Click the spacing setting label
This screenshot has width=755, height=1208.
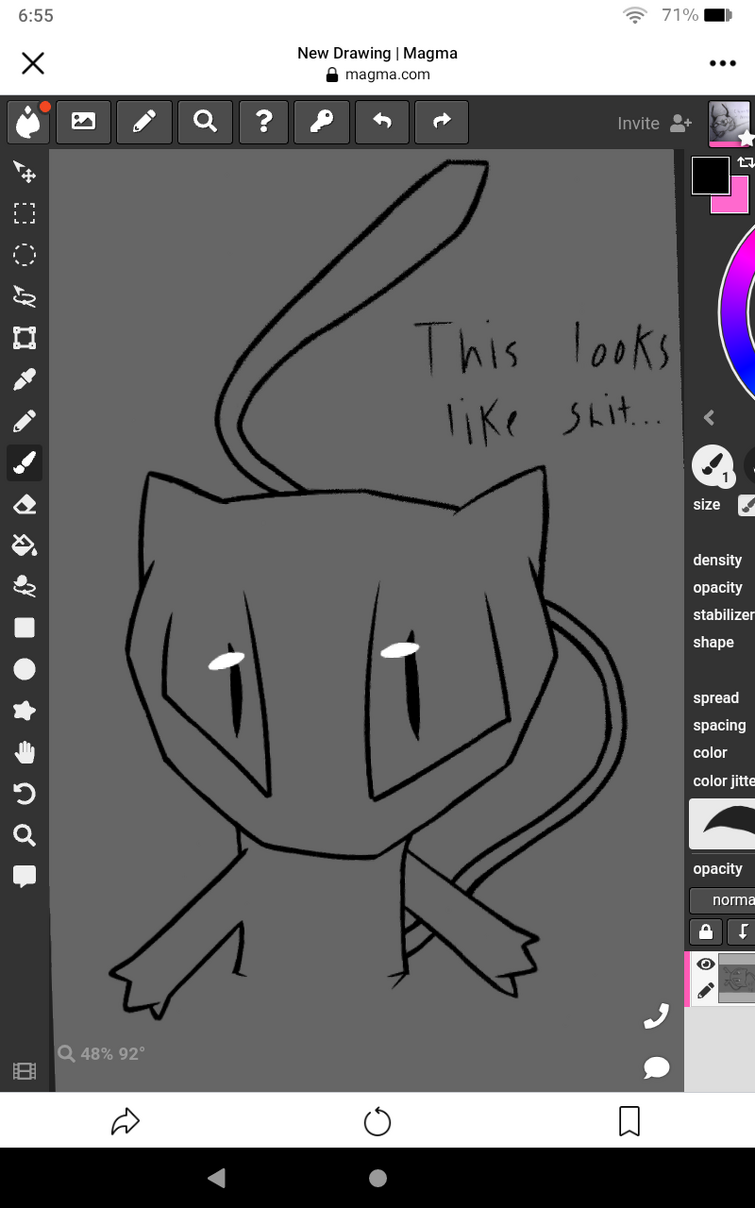coord(719,725)
